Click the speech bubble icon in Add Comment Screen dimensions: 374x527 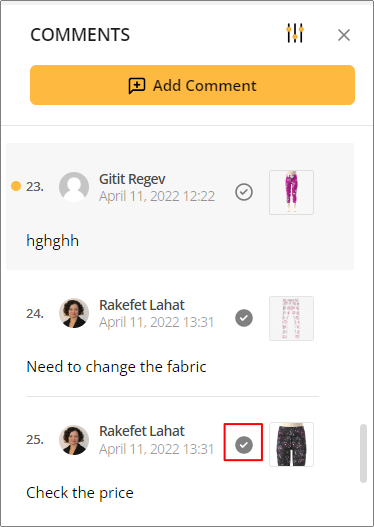coord(137,86)
